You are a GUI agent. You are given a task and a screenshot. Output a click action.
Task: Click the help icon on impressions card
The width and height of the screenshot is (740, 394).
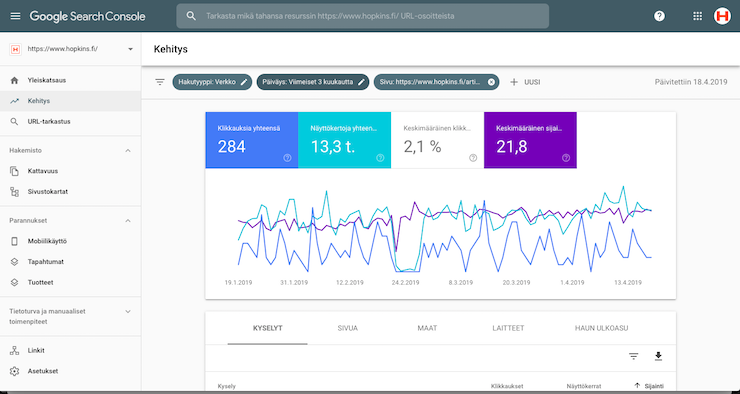coord(380,158)
